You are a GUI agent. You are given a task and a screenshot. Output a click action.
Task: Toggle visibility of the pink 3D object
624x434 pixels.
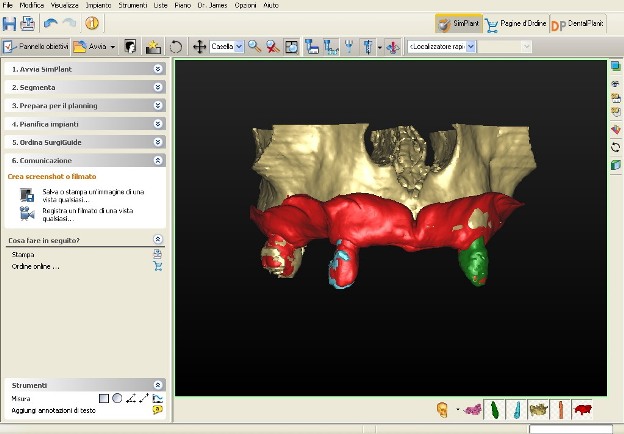coord(472,409)
